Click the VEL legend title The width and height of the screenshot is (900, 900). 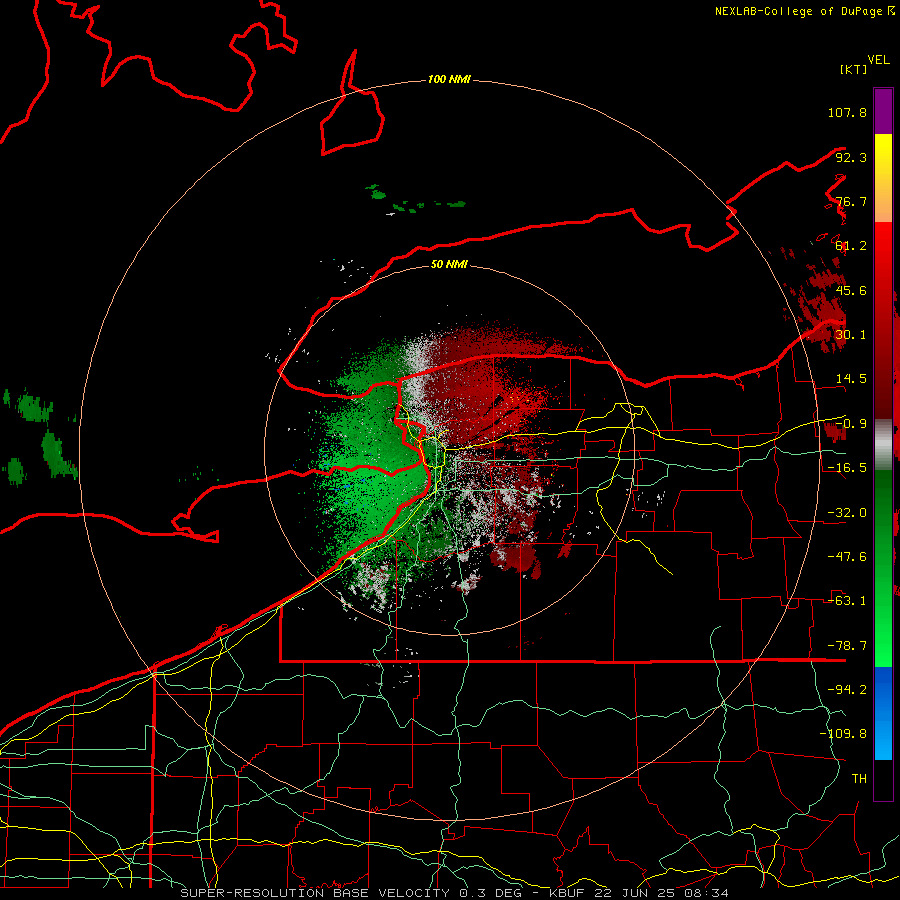tap(878, 59)
